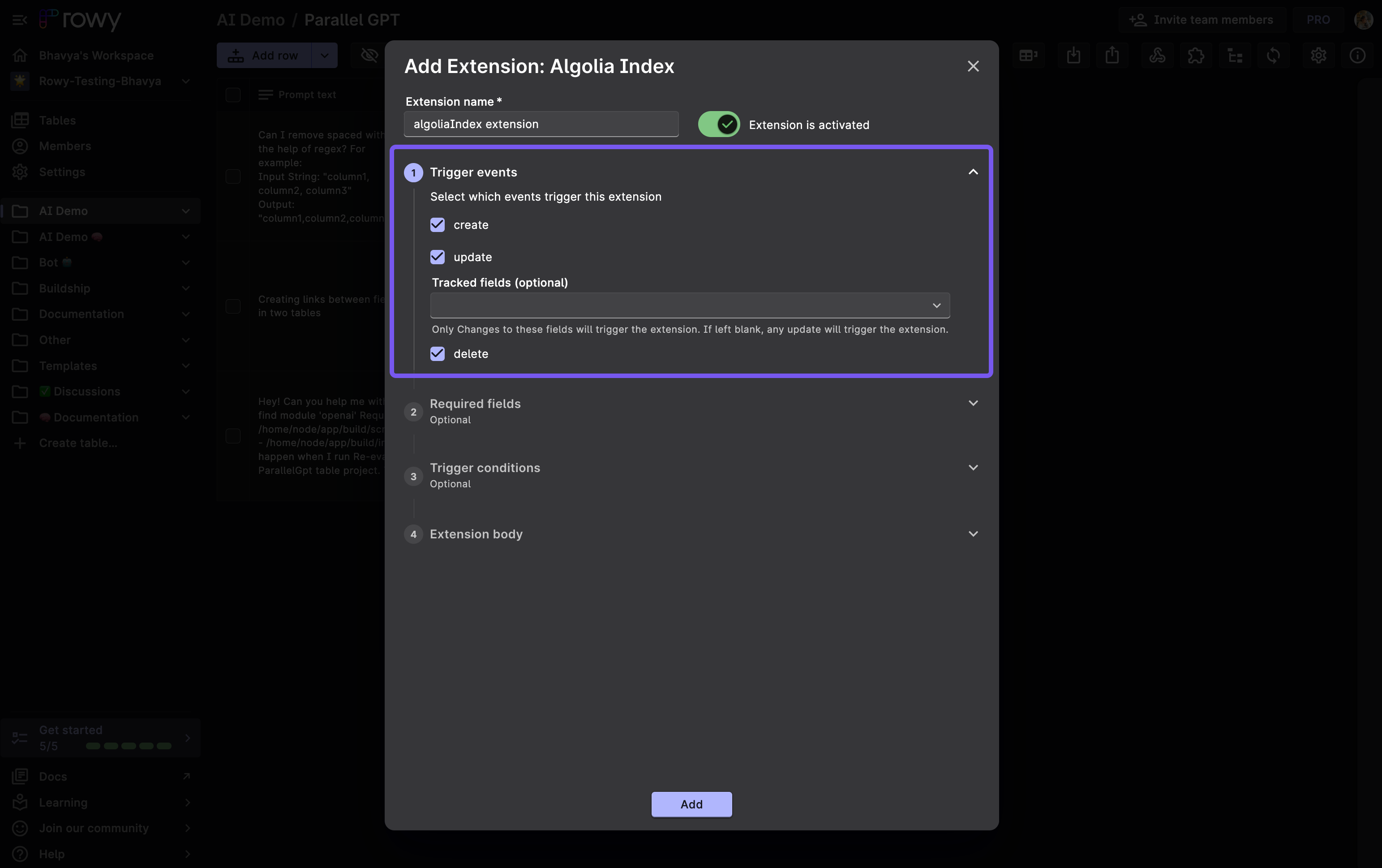Click the AI Demo breadcrumb
Screen dimensions: 1382x868
[x=251, y=20]
